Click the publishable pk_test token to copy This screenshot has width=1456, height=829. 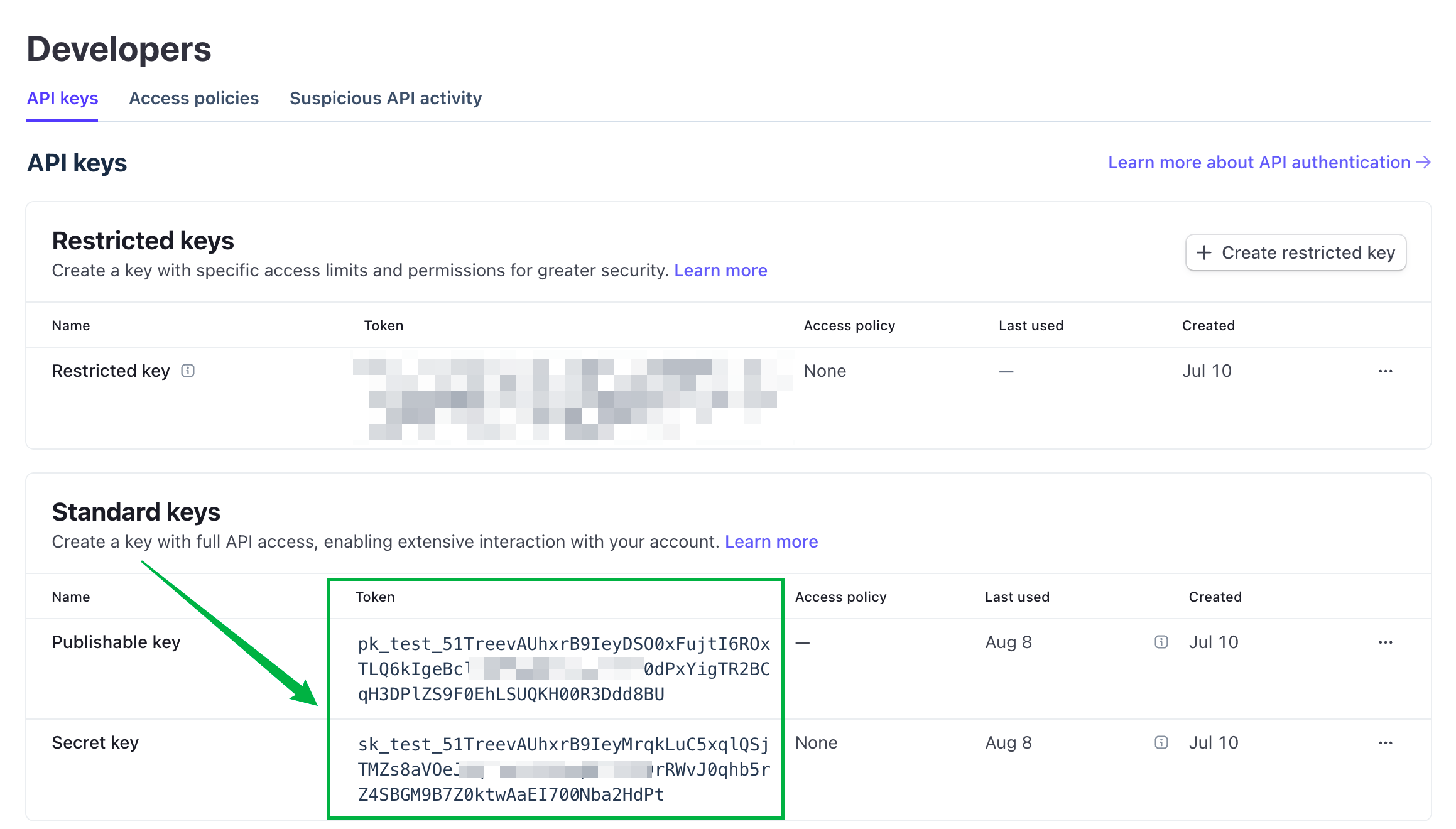(563, 669)
